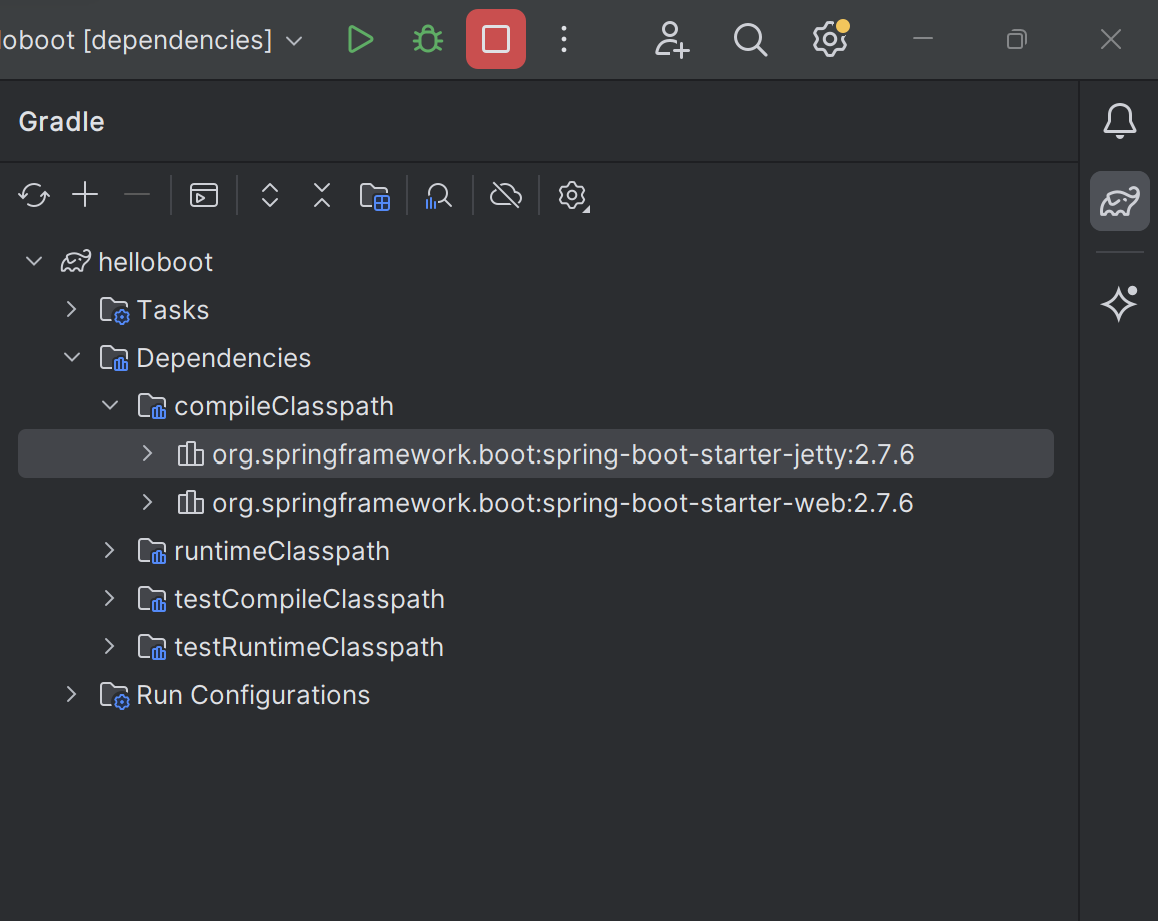Viewport: 1158px width, 922px height.
Task: Select the Dependencies tree item
Action: point(224,358)
